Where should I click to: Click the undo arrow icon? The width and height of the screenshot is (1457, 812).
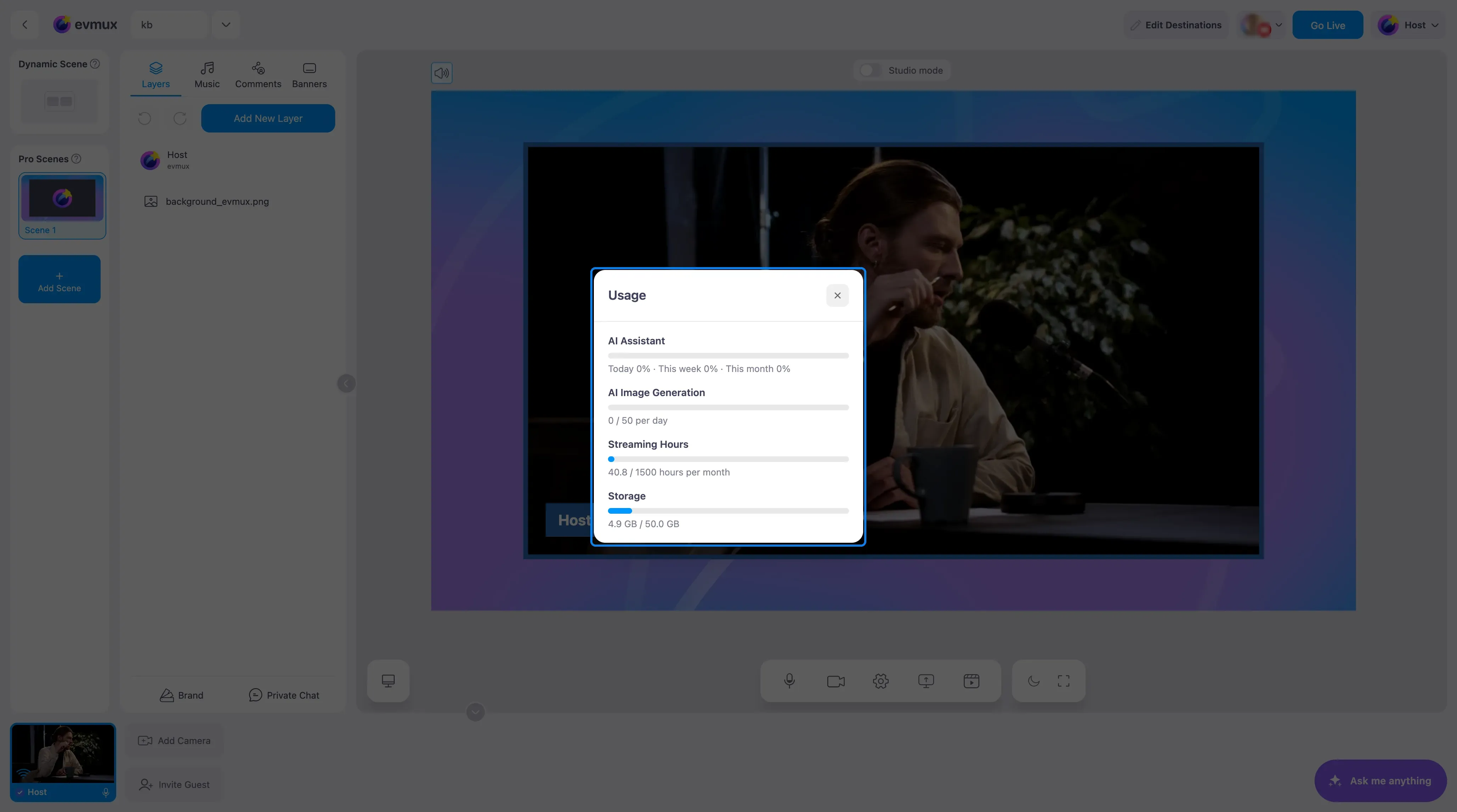coord(145,118)
